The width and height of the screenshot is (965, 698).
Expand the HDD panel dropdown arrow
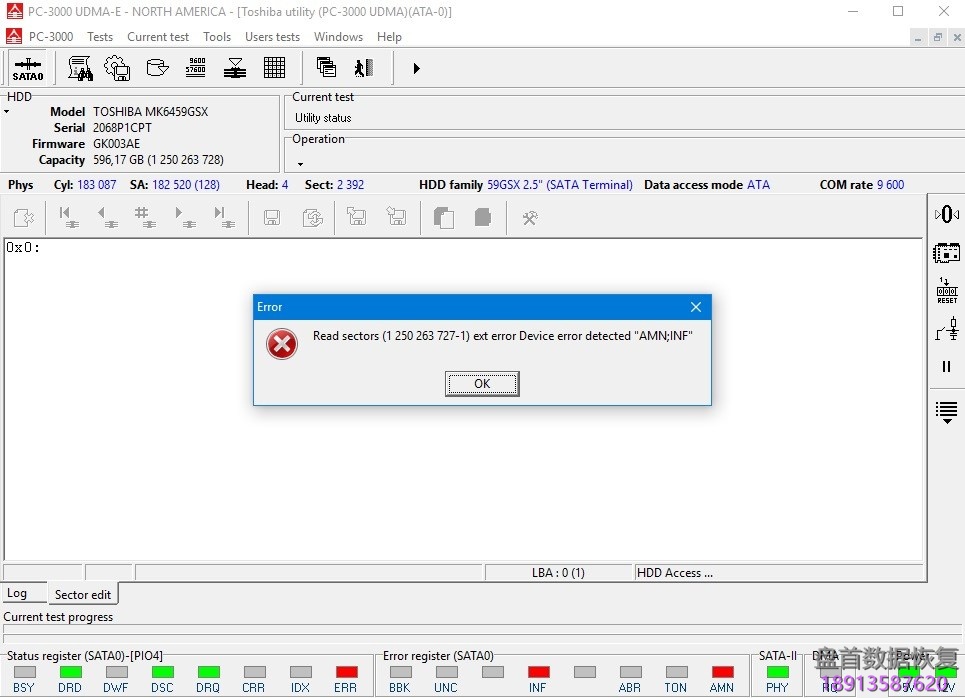click(7, 112)
